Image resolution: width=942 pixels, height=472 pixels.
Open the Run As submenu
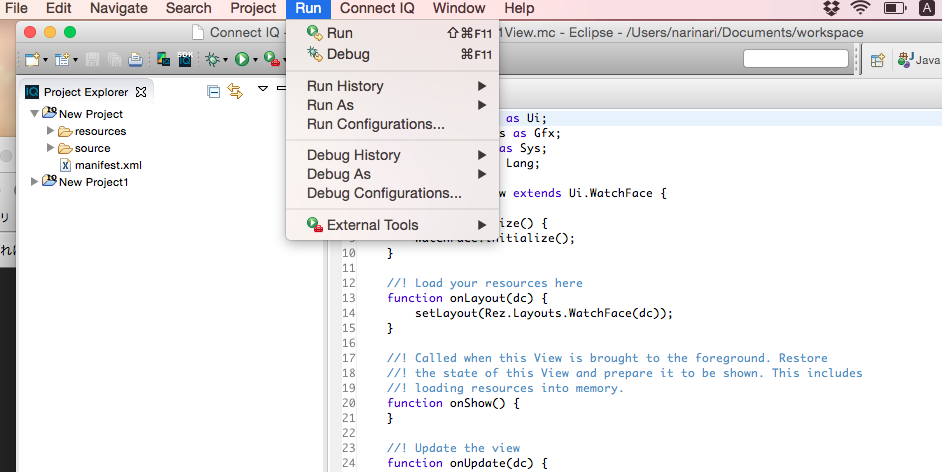tap(392, 105)
